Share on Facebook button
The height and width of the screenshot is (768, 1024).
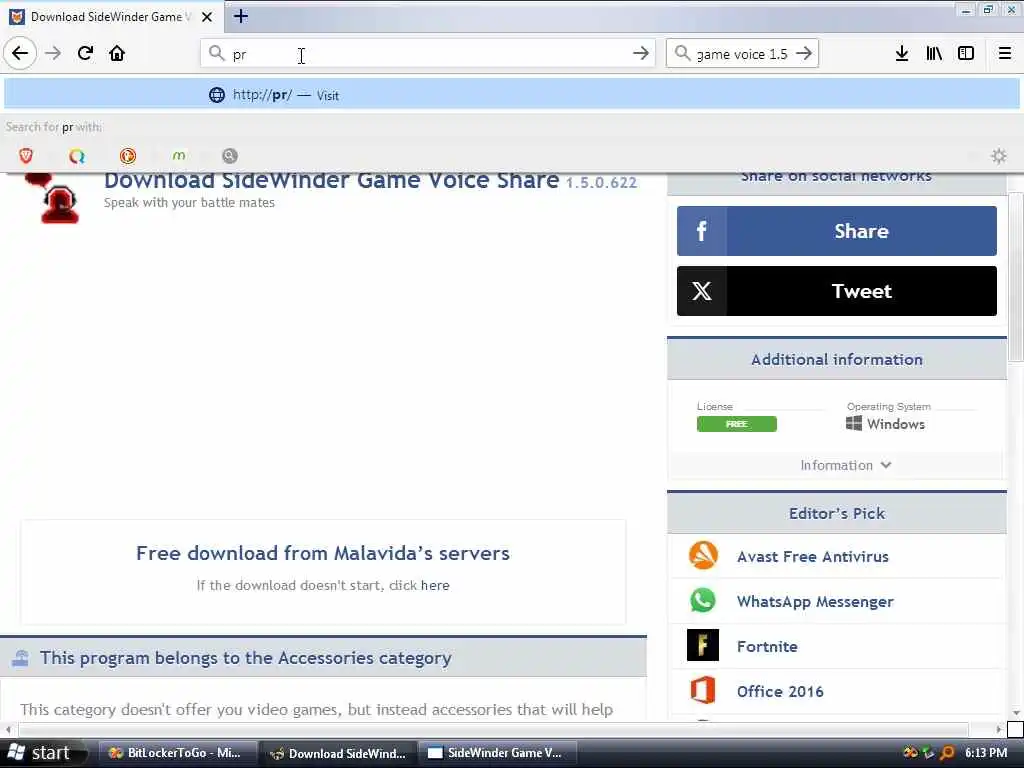click(x=837, y=231)
